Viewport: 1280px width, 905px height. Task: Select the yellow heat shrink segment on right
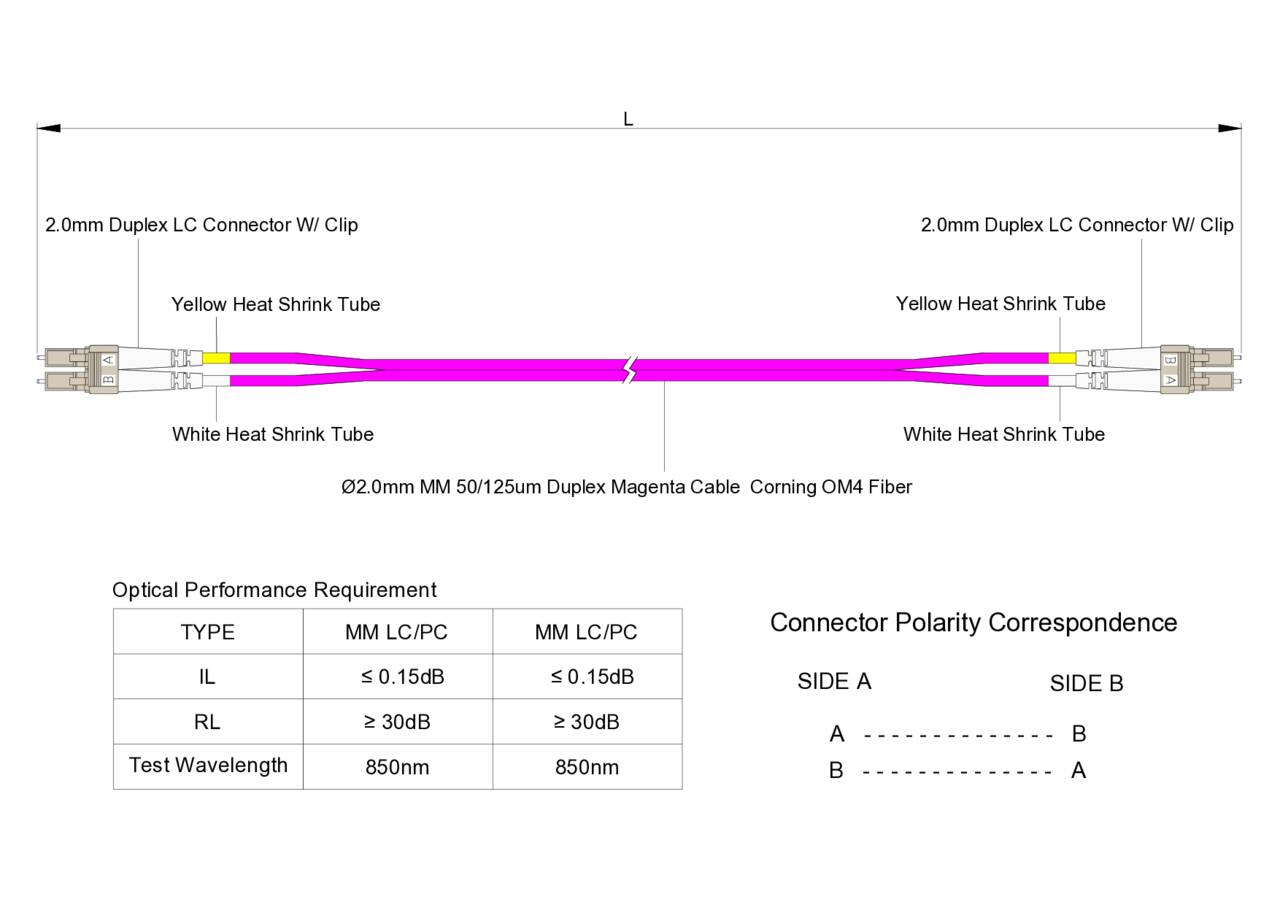[1062, 358]
